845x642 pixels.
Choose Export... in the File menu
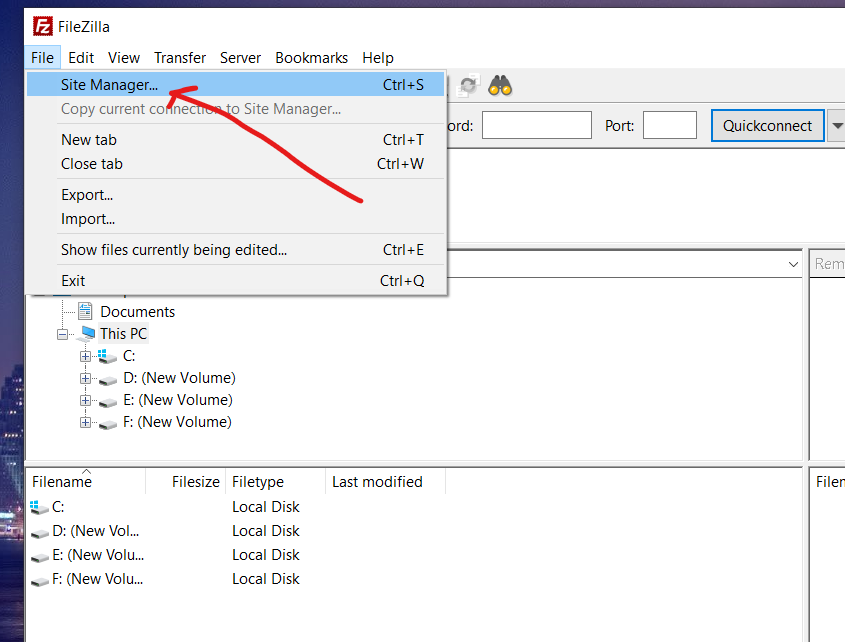[x=87, y=195]
